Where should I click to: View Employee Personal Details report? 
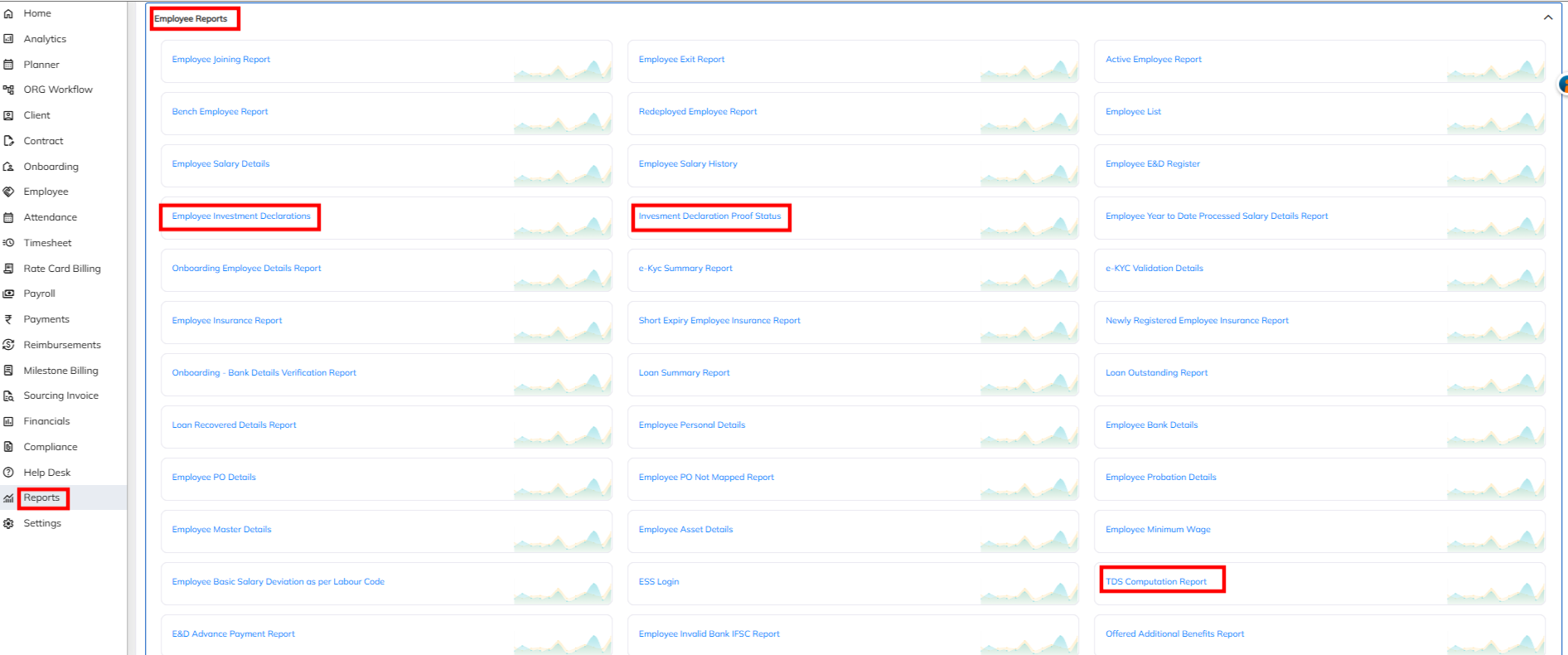(x=692, y=425)
